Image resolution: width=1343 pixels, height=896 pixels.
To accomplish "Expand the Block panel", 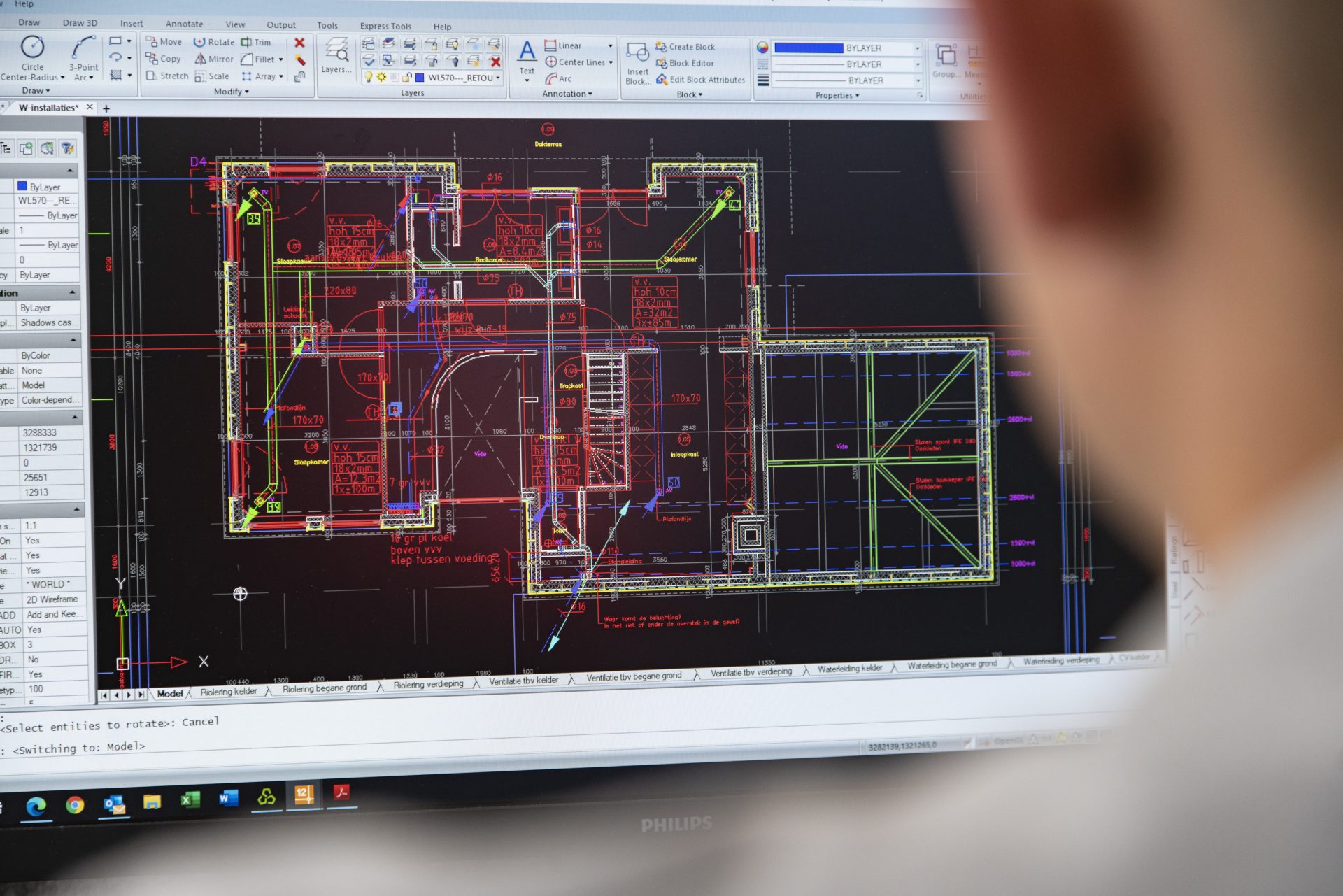I will pos(689,94).
